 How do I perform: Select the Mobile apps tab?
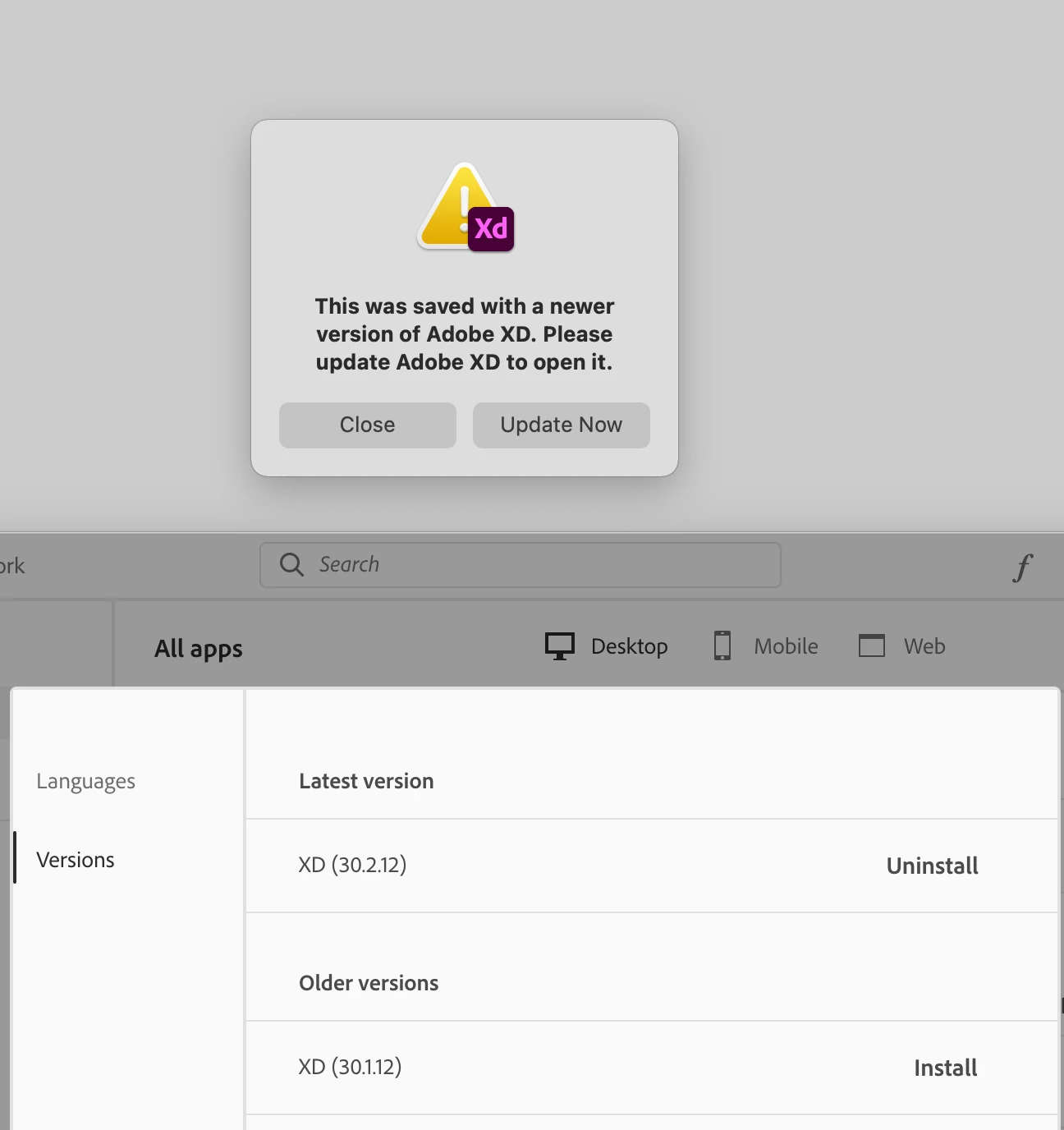[x=765, y=646]
